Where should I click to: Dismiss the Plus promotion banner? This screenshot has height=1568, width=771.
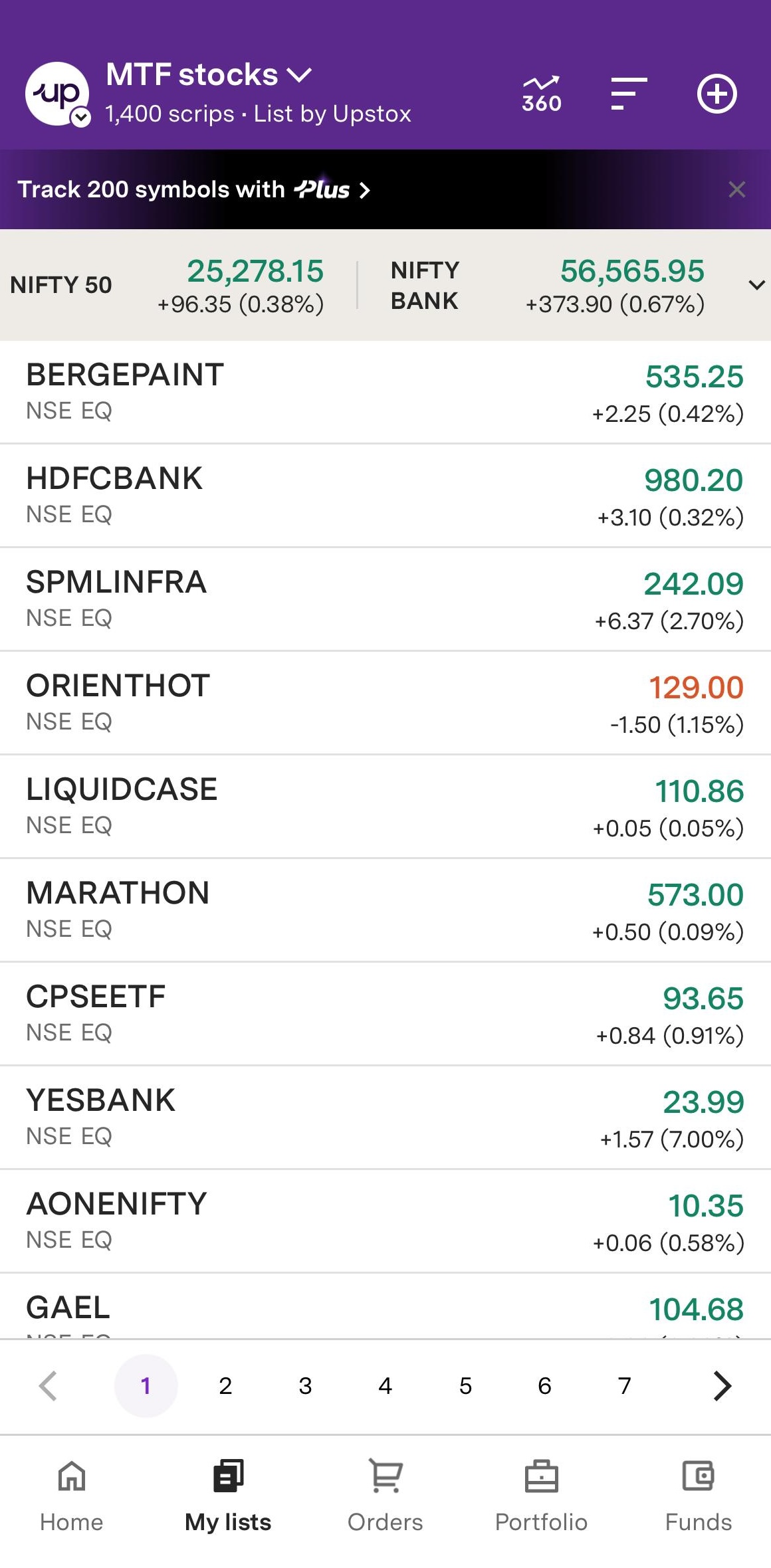(x=736, y=189)
